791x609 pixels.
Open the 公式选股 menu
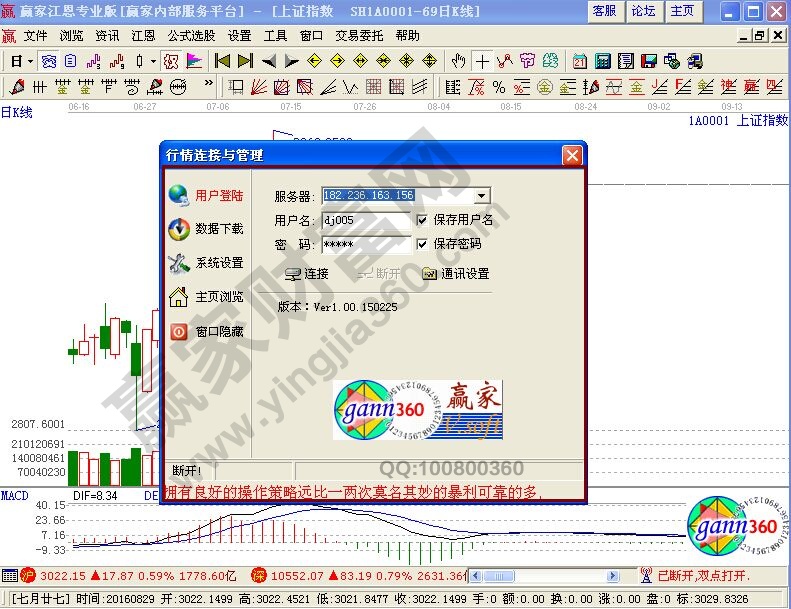click(x=193, y=35)
